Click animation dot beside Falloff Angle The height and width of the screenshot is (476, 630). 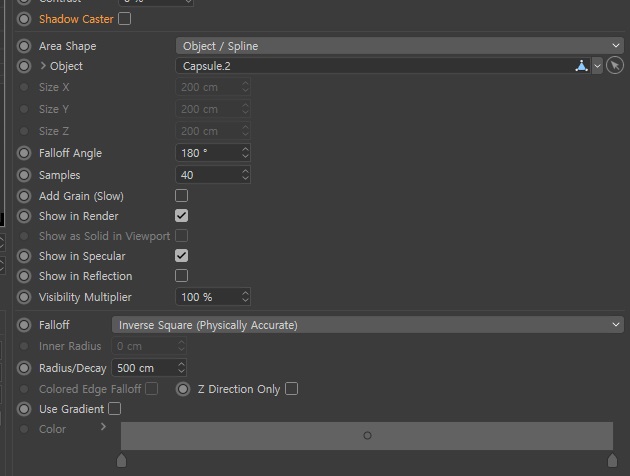click(x=24, y=153)
